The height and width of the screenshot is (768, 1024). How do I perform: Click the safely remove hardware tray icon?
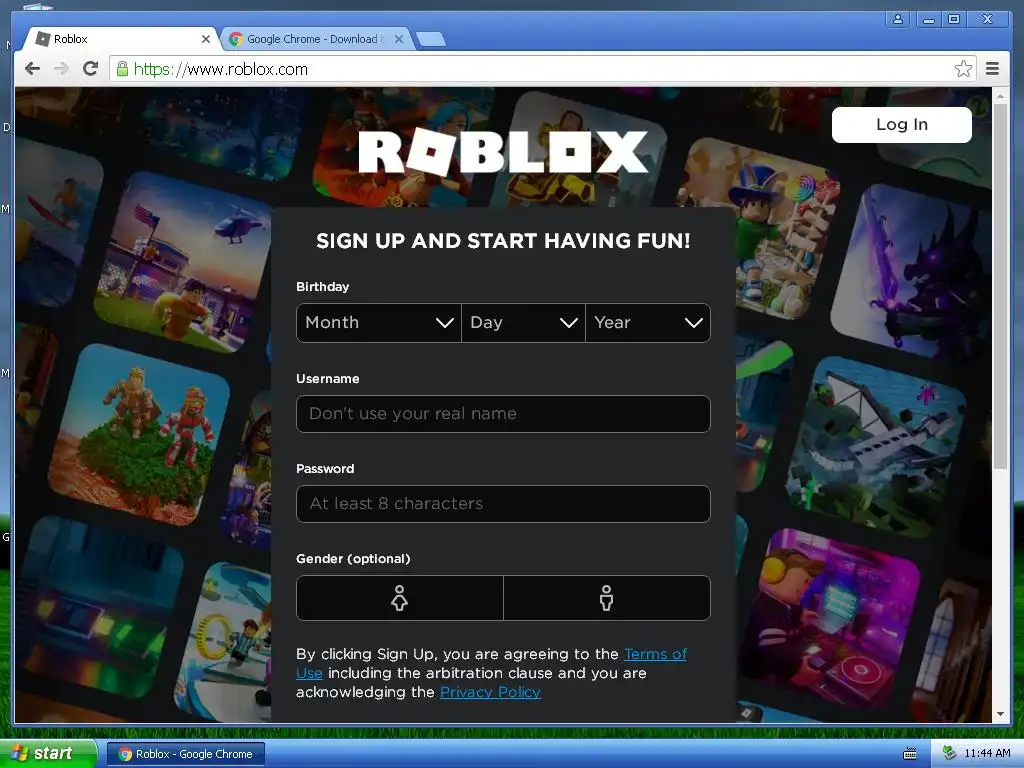pos(949,754)
